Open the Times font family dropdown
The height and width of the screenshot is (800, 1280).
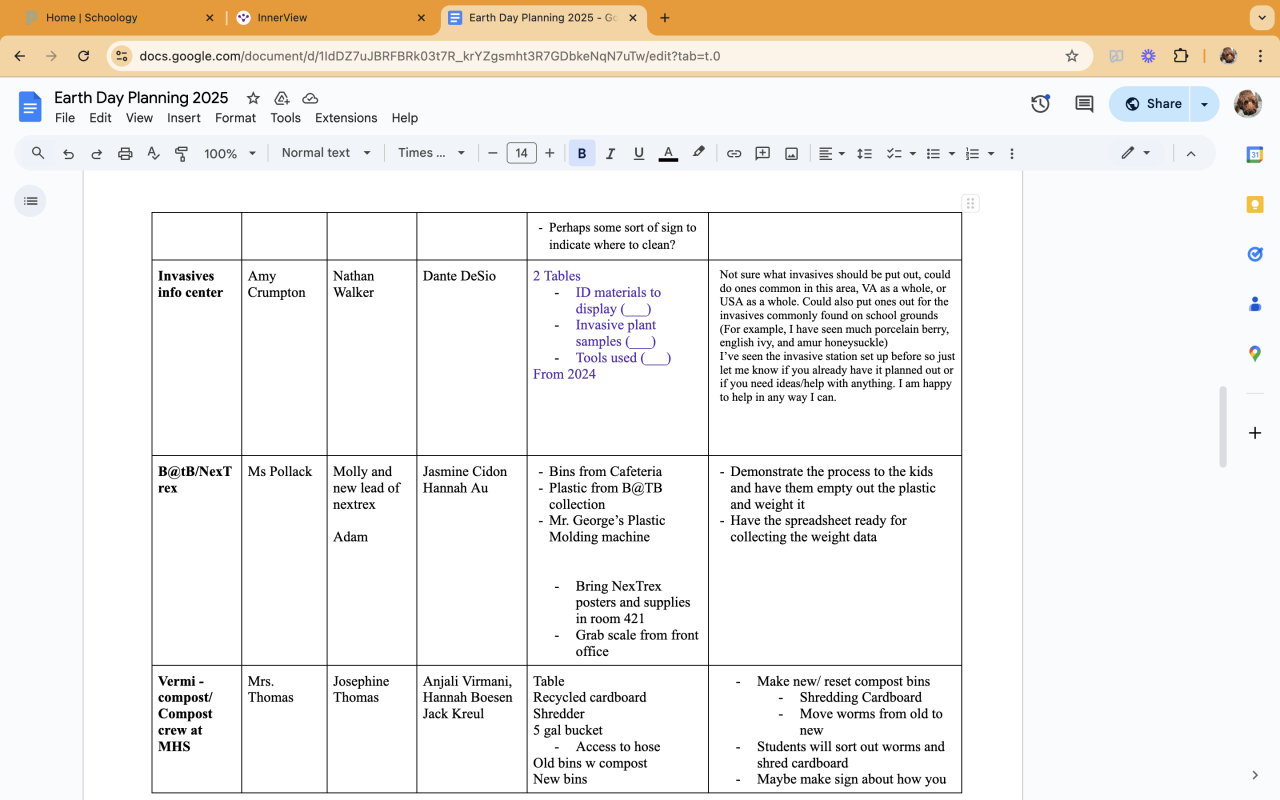click(432, 153)
